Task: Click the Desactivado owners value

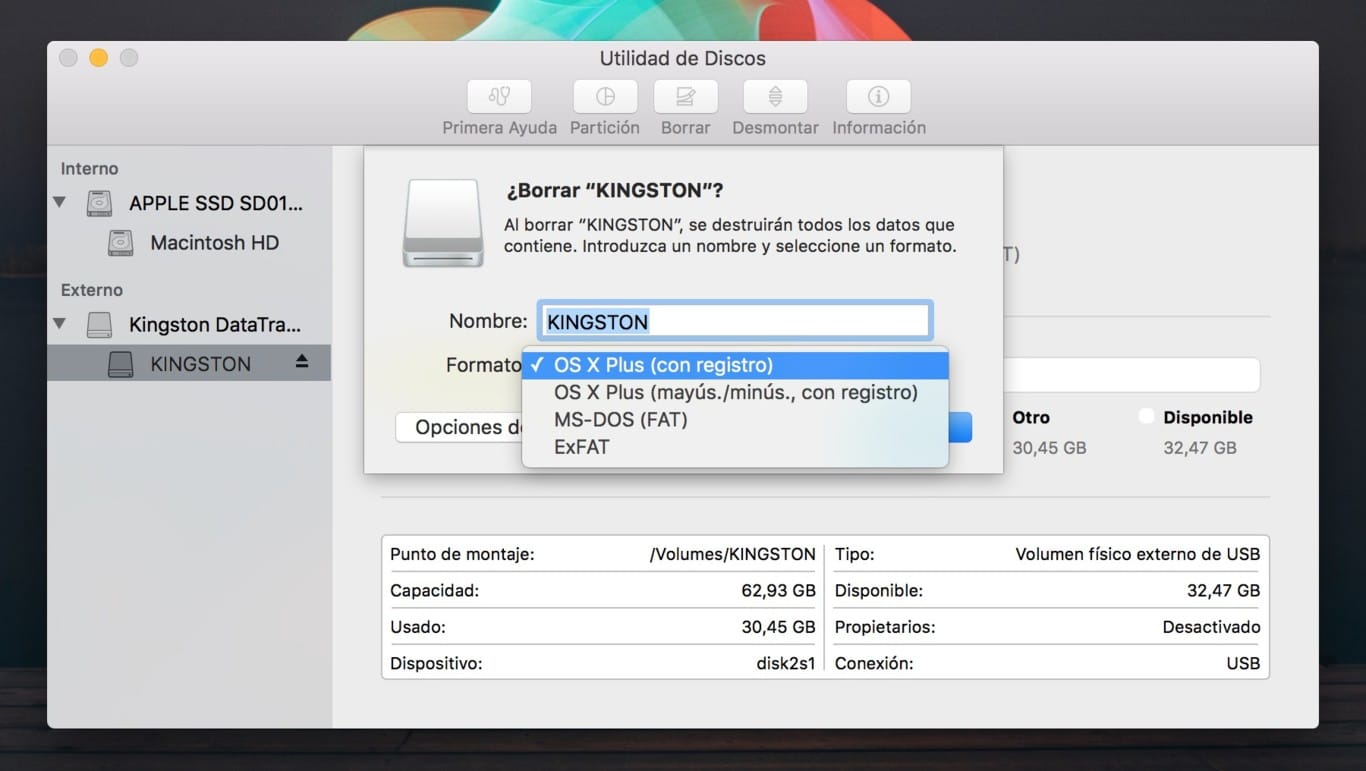Action: pyautogui.click(x=1211, y=627)
